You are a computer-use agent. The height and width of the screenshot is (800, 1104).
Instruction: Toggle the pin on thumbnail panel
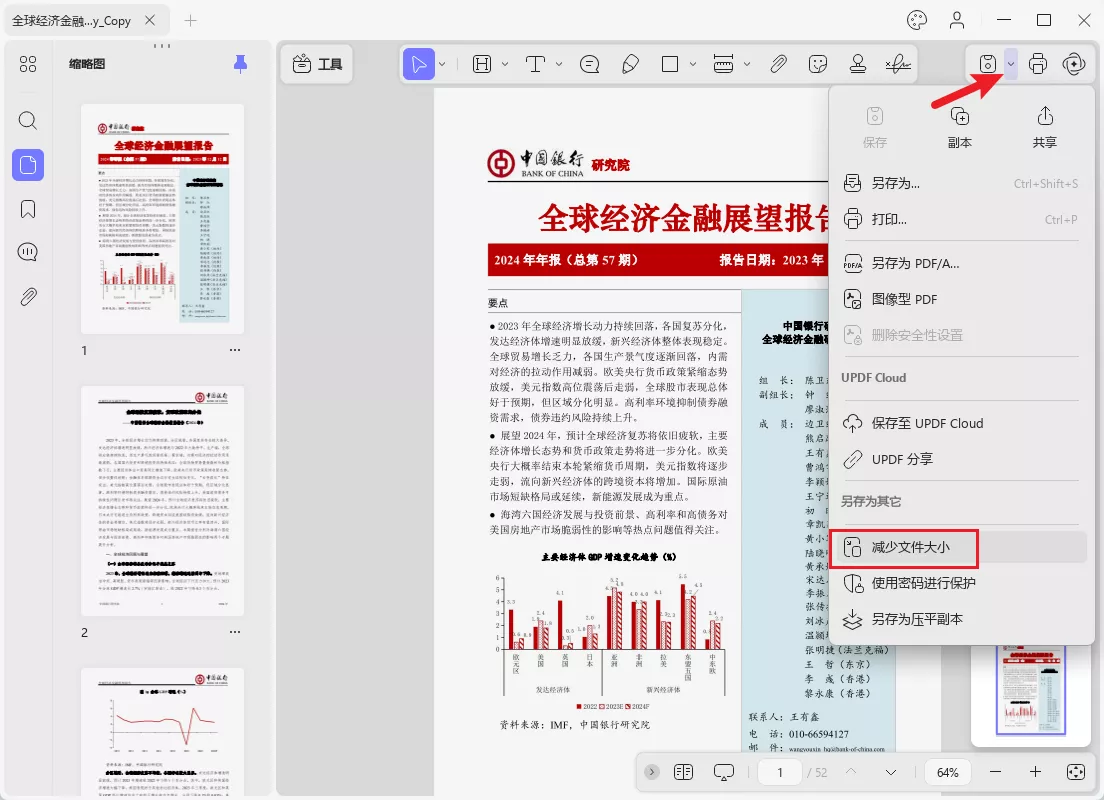coord(240,64)
